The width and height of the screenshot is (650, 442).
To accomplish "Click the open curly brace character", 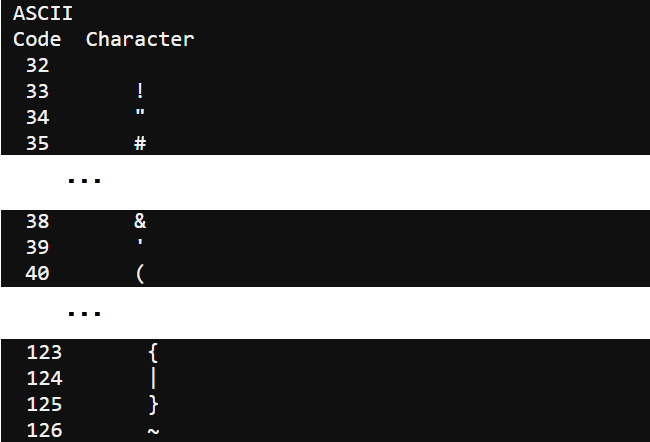I will 153,352.
